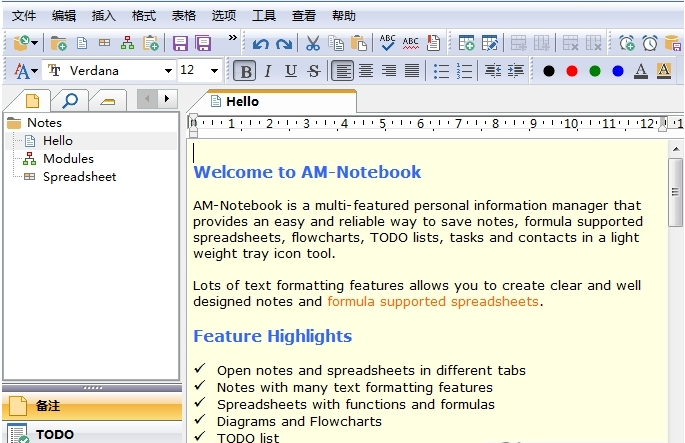The image size is (685, 443).
Task: Center align the text
Action: pyautogui.click(x=366, y=71)
